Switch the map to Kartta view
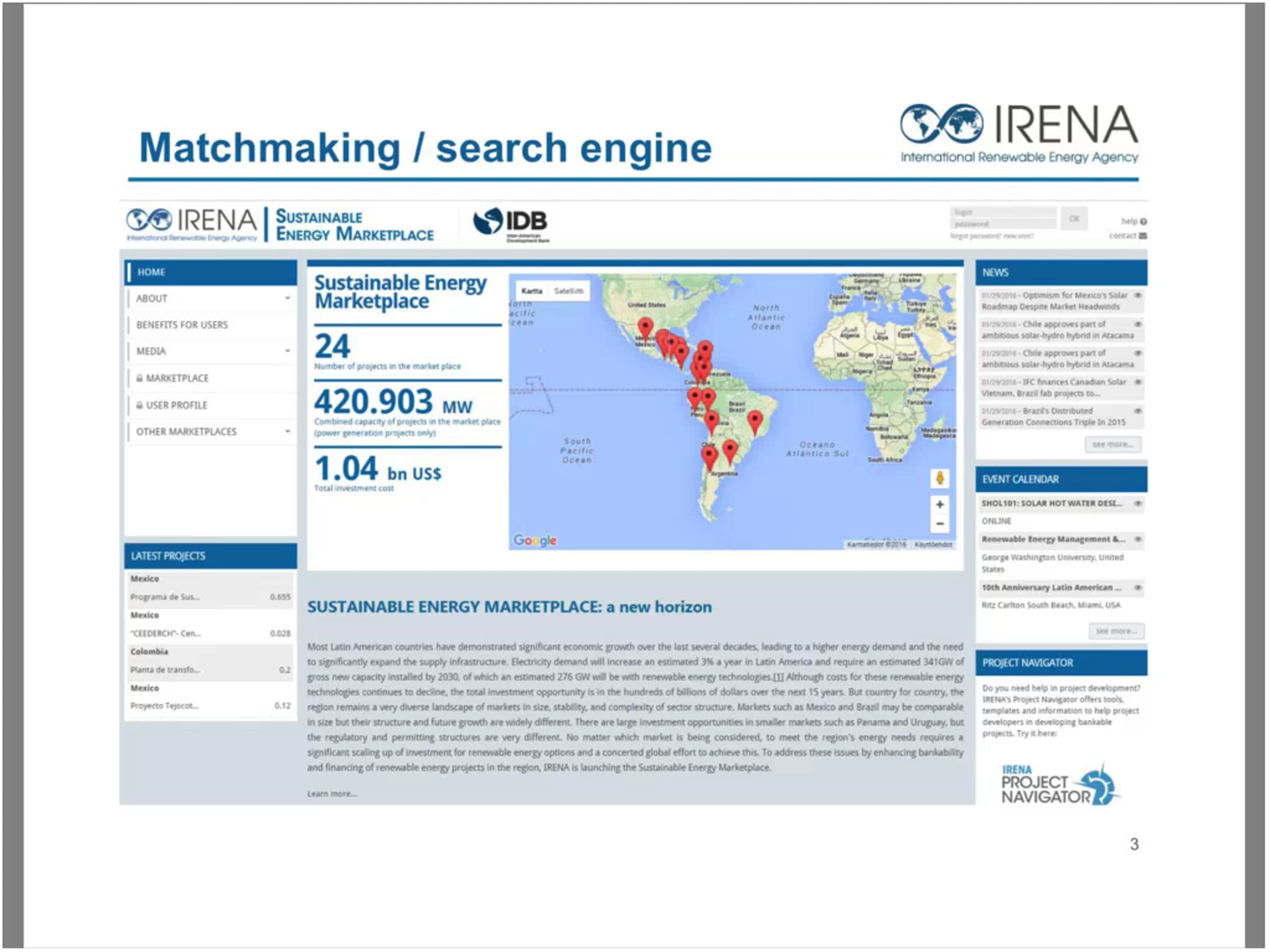This screenshot has height=952, width=1270. (532, 291)
